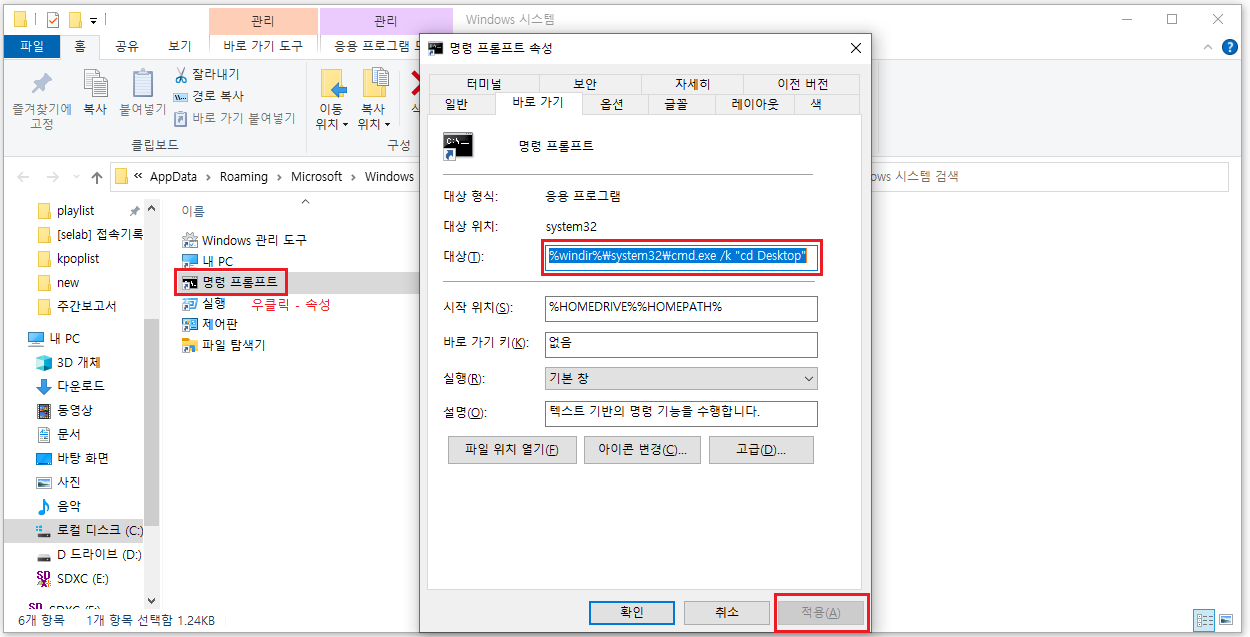Open the Shortcut Tools (바로 가기 도구) tab
This screenshot has height=637, width=1250.
[x=264, y=45]
